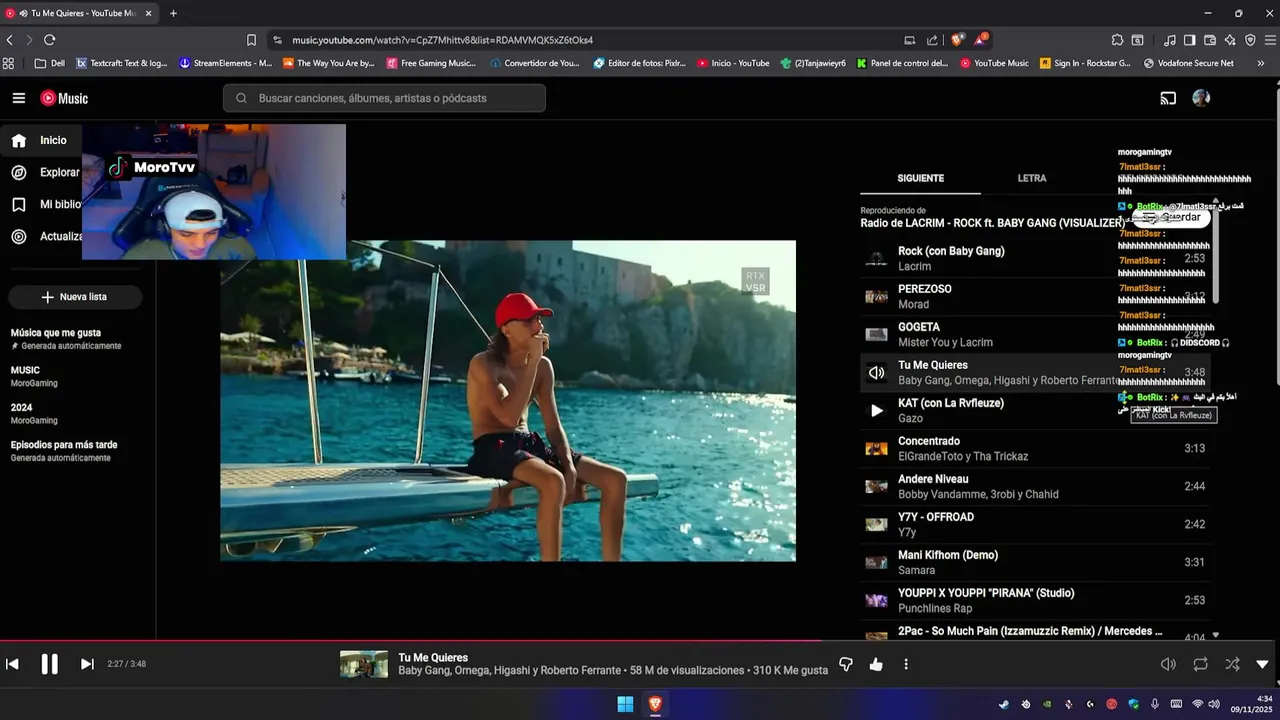The height and width of the screenshot is (720, 1280).
Task: Click the Brave Rewards triangle icon
Action: click(982, 40)
